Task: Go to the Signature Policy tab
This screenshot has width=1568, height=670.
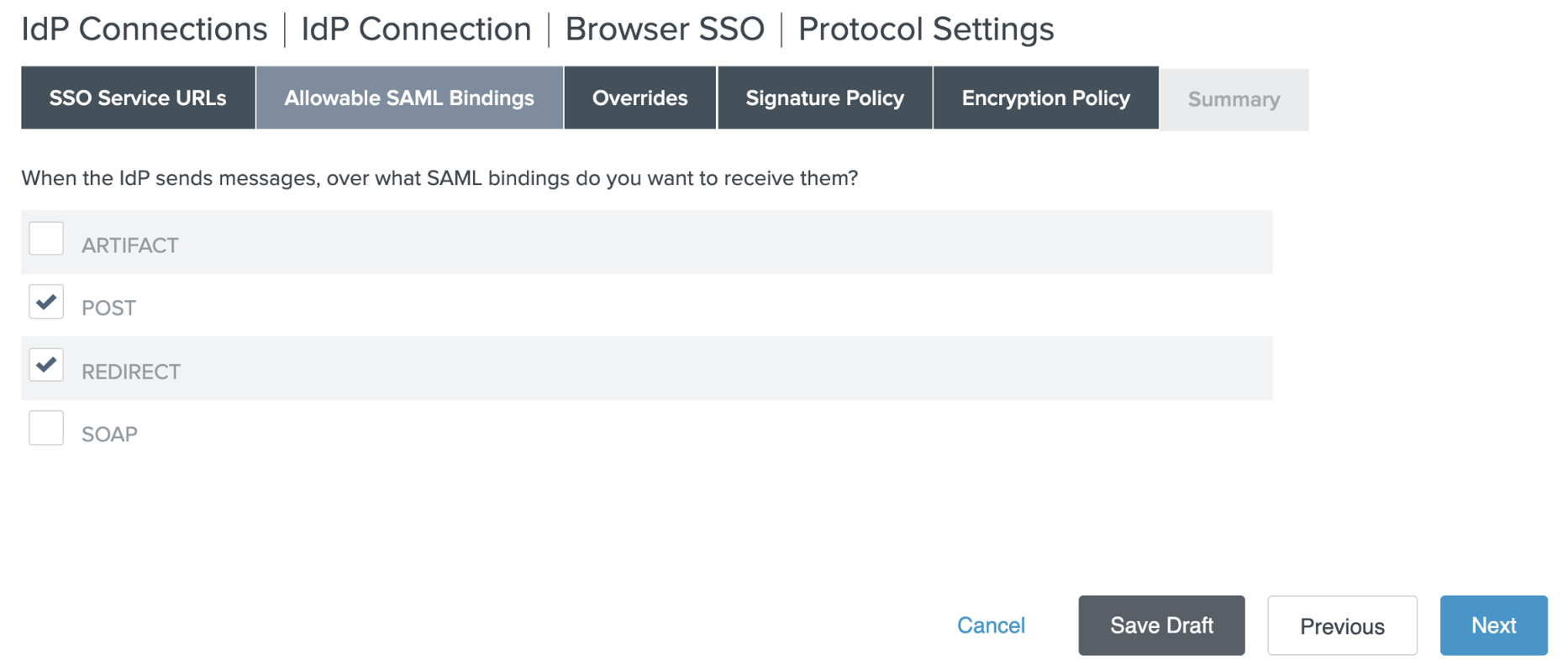Action: tap(824, 98)
